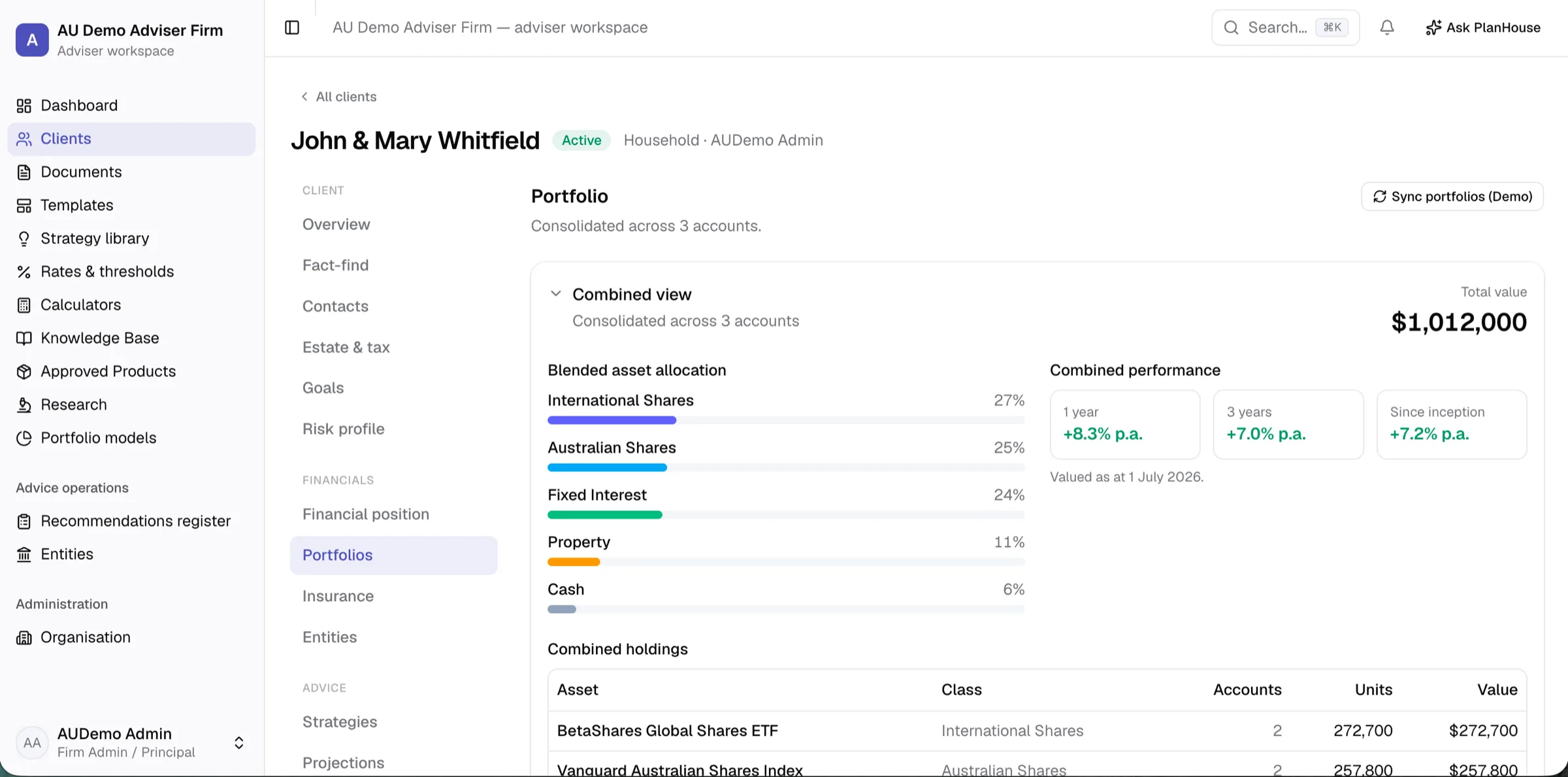Image resolution: width=1568 pixels, height=777 pixels.
Task: Open Estate & tax section
Action: 394,347
